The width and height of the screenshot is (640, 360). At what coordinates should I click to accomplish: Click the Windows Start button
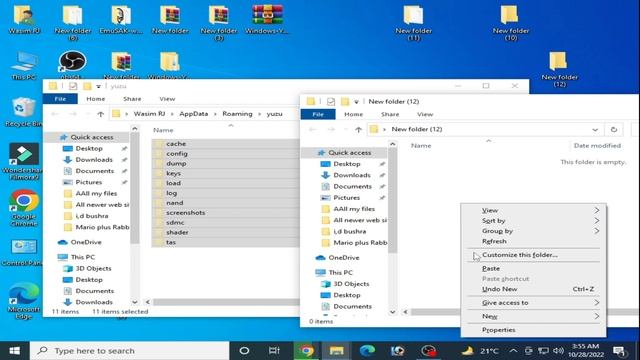click(x=15, y=351)
